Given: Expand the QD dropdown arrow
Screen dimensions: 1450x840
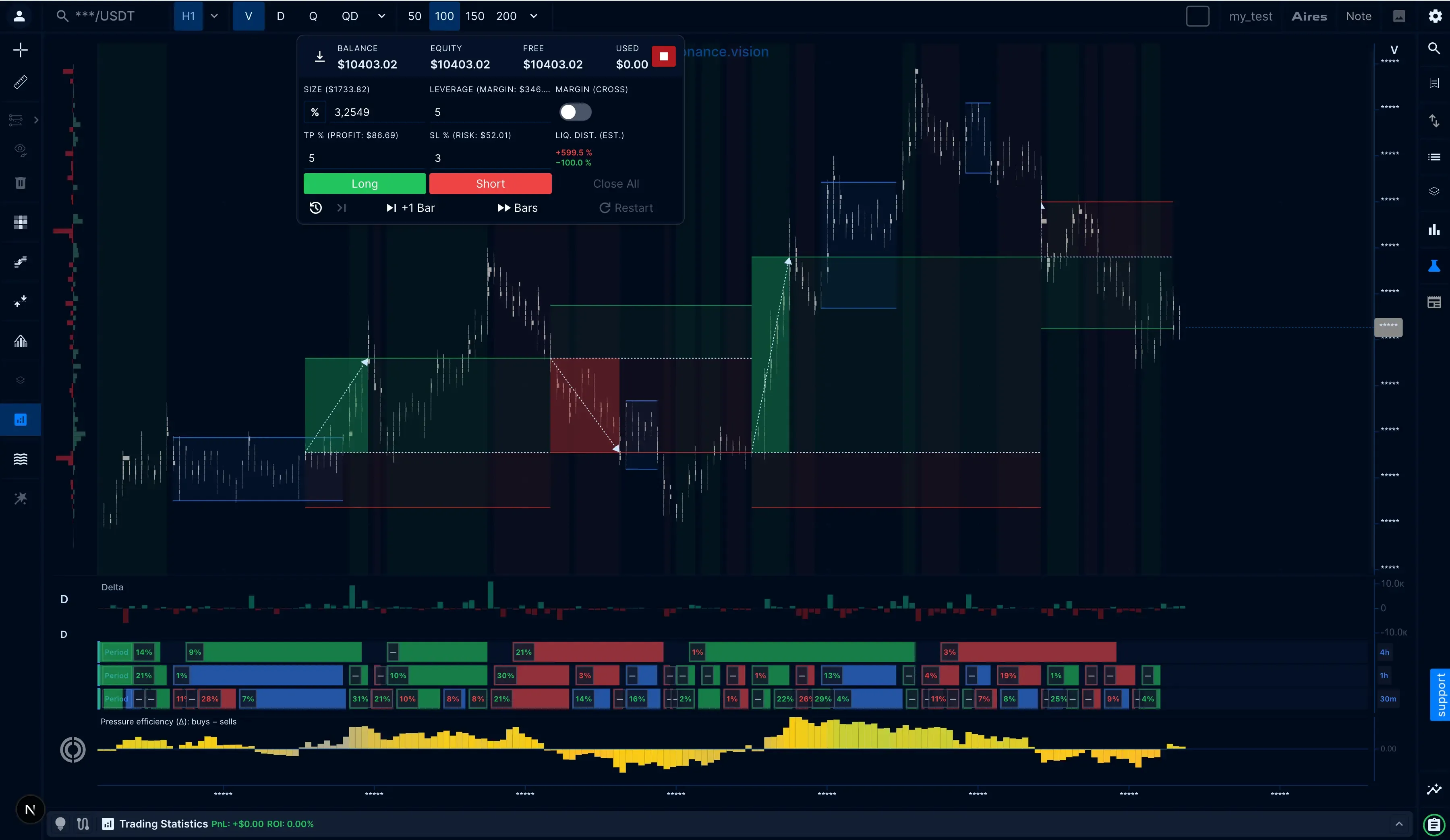Looking at the screenshot, I should [x=381, y=16].
